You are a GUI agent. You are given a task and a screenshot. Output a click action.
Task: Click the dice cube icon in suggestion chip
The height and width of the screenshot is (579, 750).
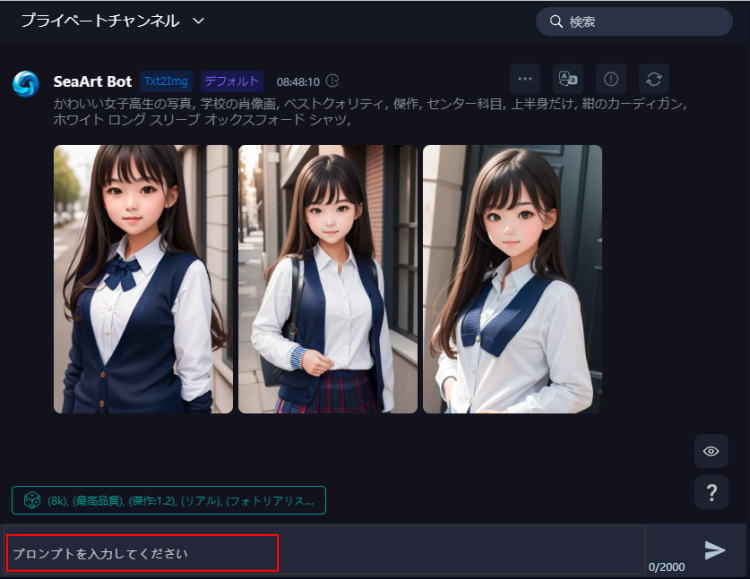[32, 501]
